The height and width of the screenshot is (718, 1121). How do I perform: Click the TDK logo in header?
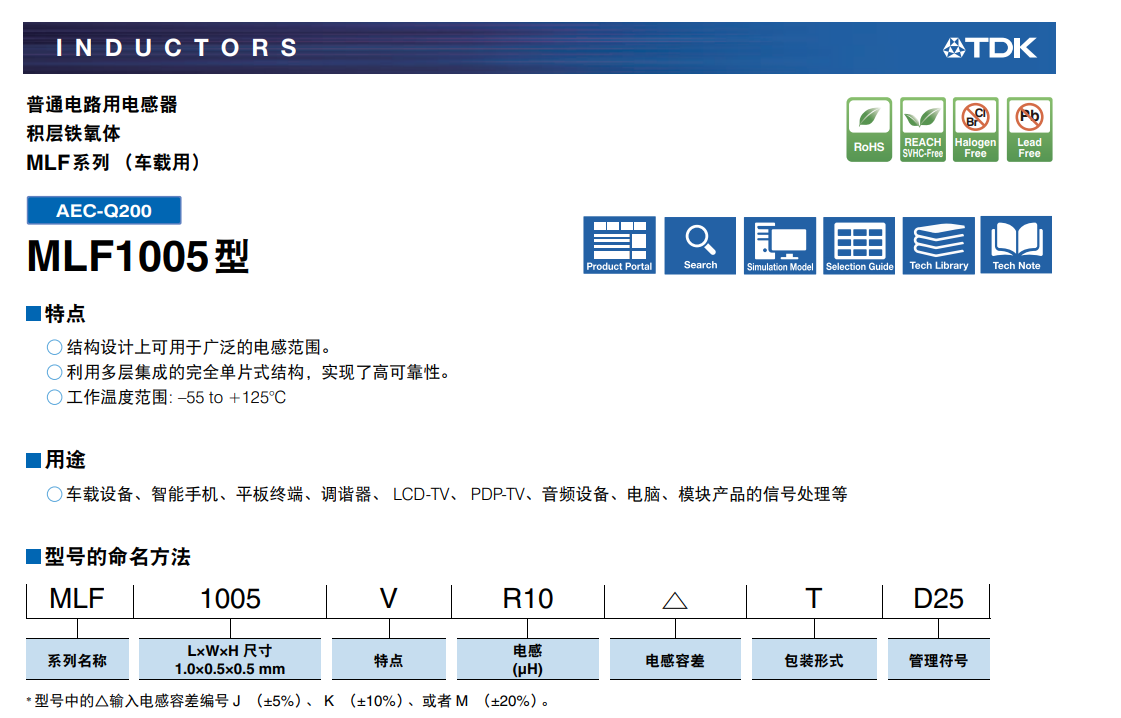[989, 48]
